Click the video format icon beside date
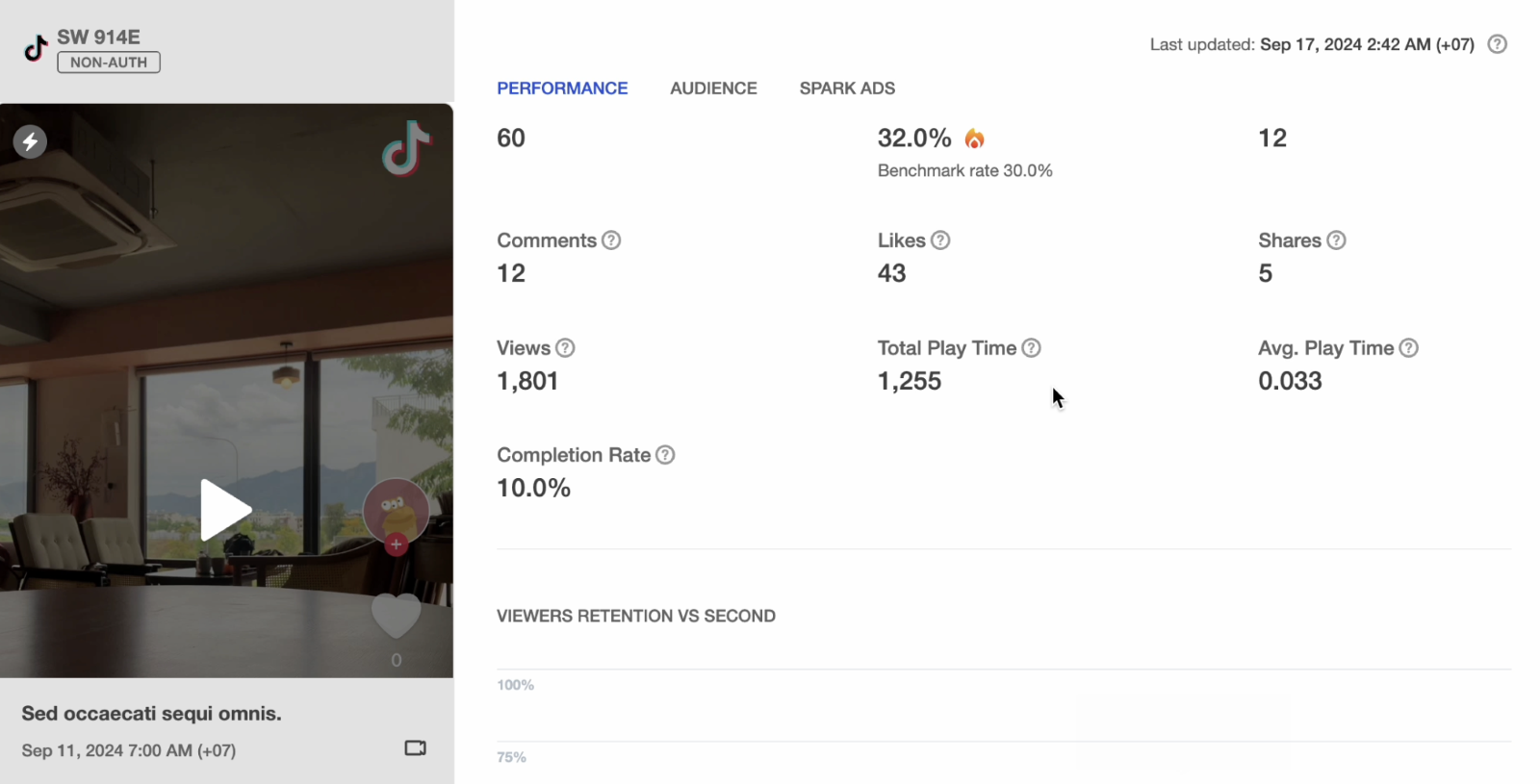 point(416,748)
